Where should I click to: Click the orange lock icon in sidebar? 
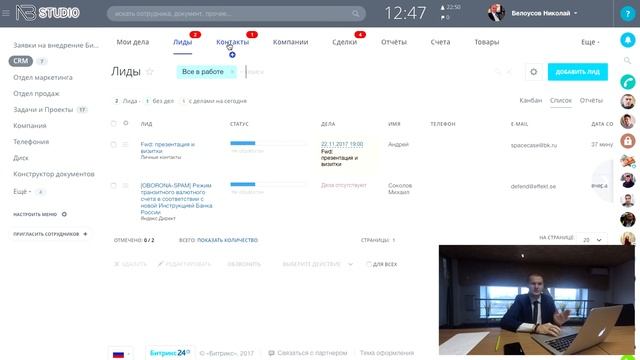(627, 141)
